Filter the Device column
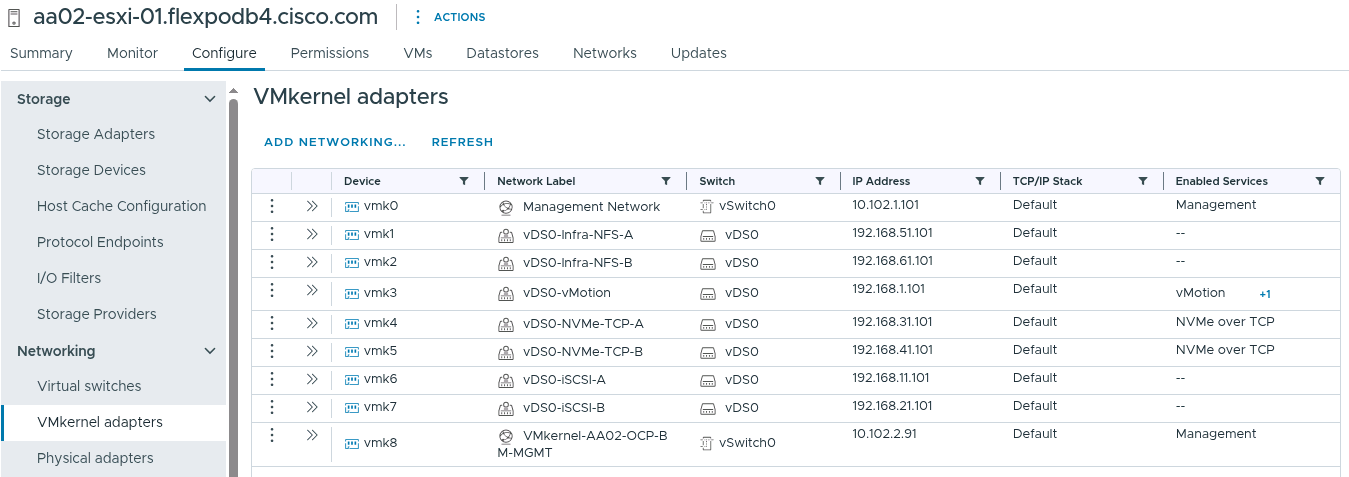1349x477 pixels. (463, 181)
